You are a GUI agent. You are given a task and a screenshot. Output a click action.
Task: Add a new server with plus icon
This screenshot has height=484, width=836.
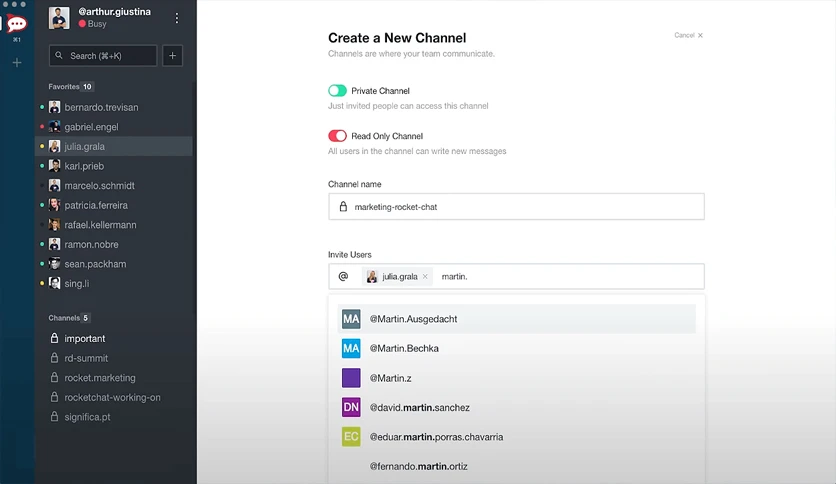pos(17,63)
